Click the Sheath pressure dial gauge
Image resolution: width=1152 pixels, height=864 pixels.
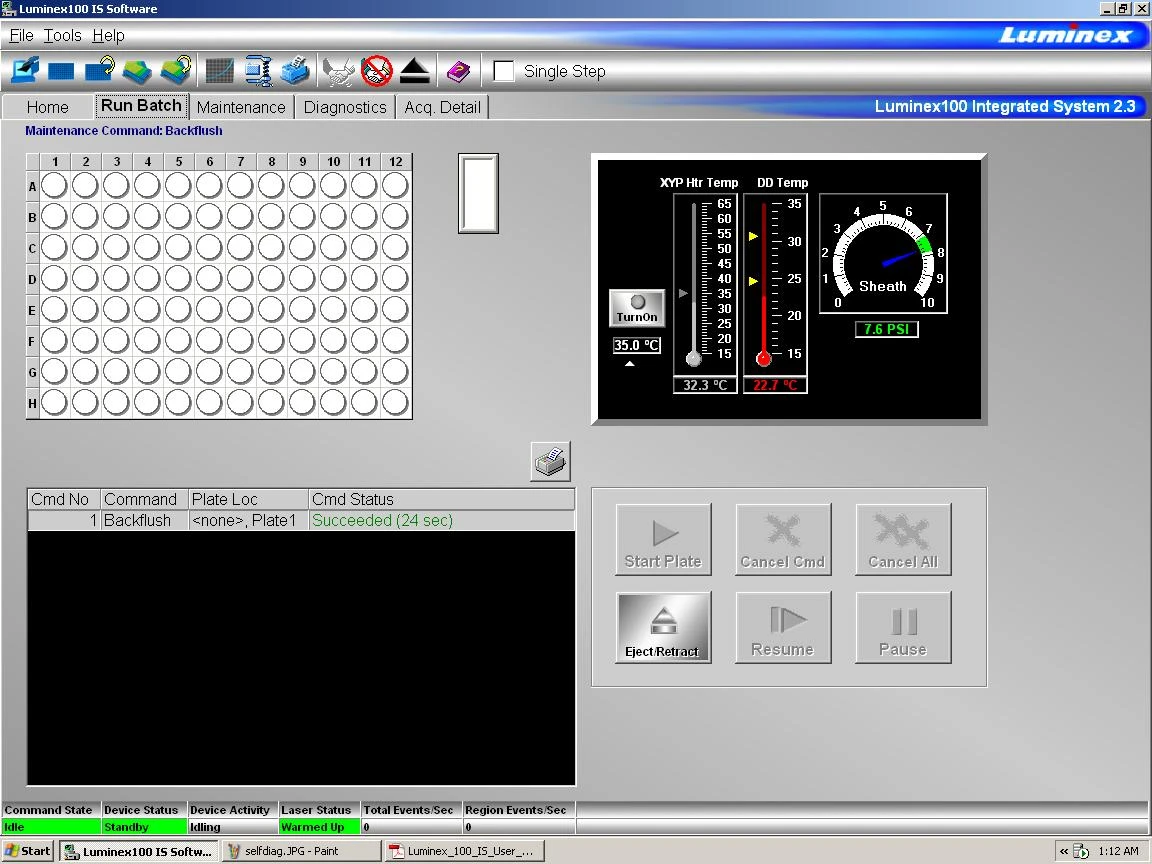click(x=883, y=254)
